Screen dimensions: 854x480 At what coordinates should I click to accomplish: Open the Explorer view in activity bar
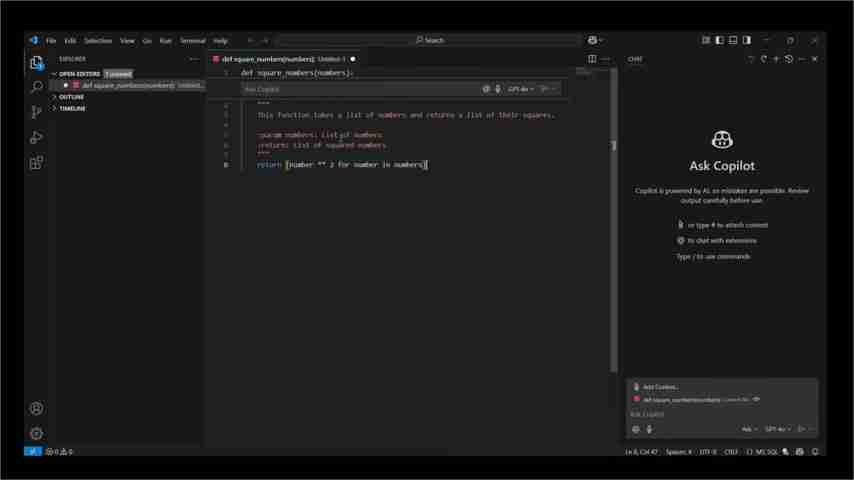(x=36, y=63)
